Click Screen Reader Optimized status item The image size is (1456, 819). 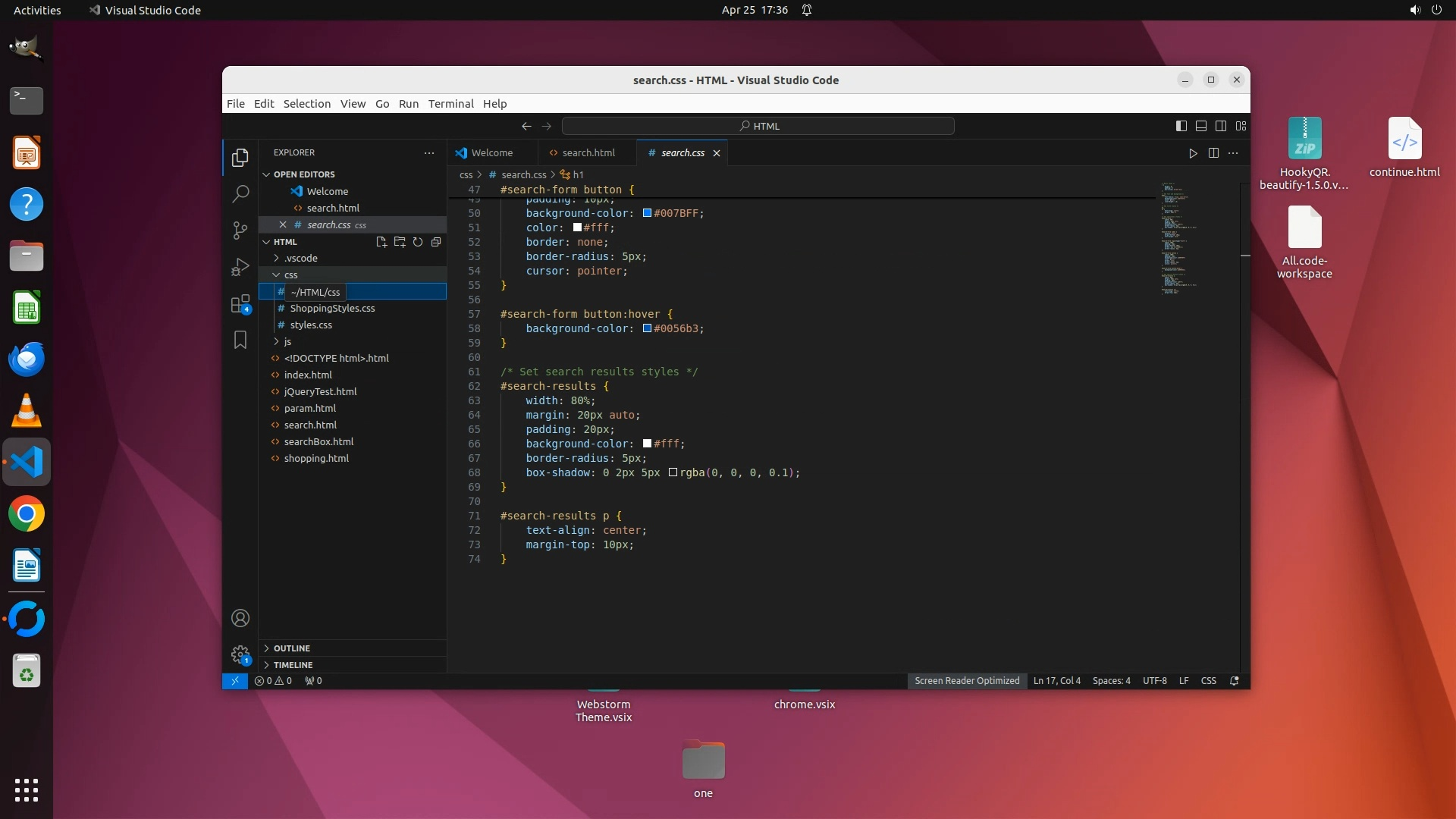tap(967, 681)
